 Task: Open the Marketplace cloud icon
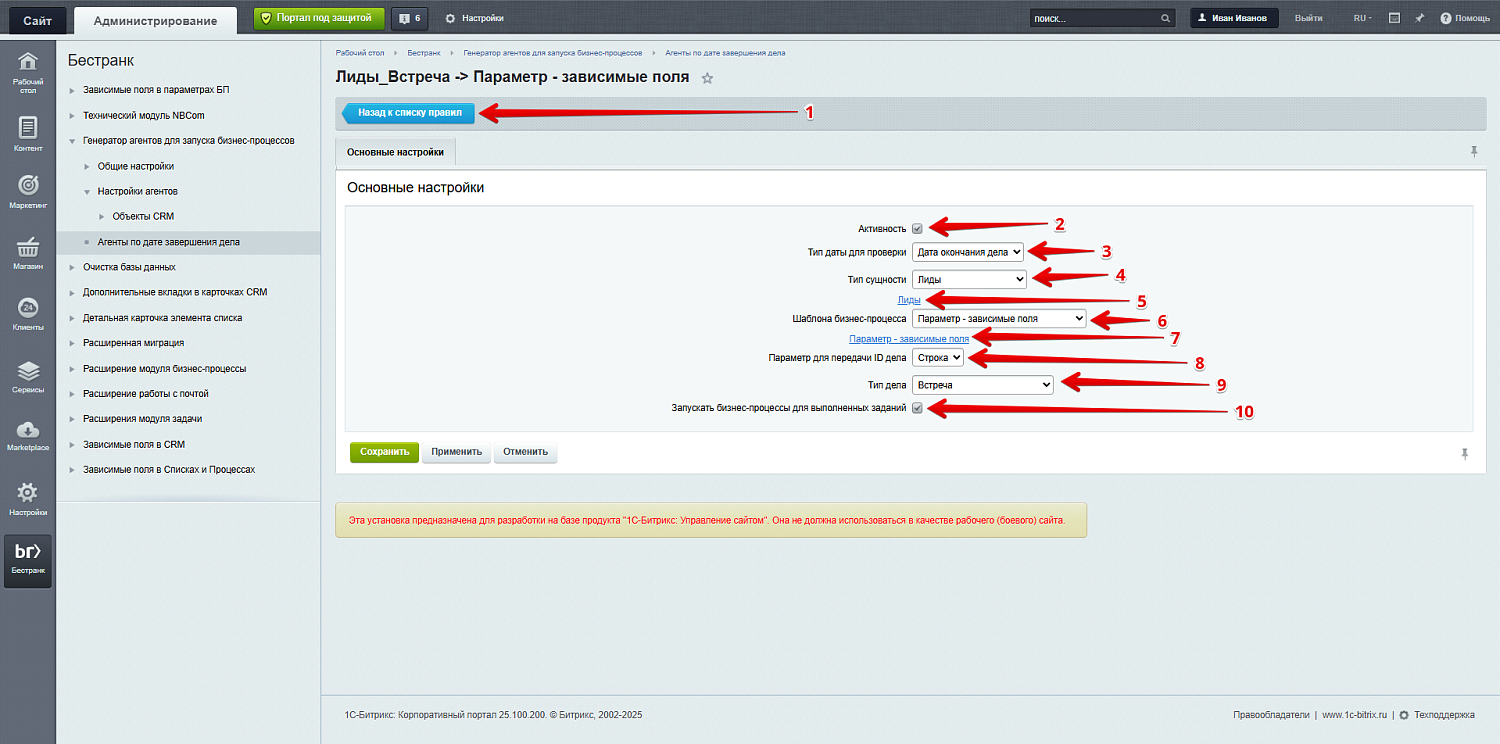pos(28,431)
